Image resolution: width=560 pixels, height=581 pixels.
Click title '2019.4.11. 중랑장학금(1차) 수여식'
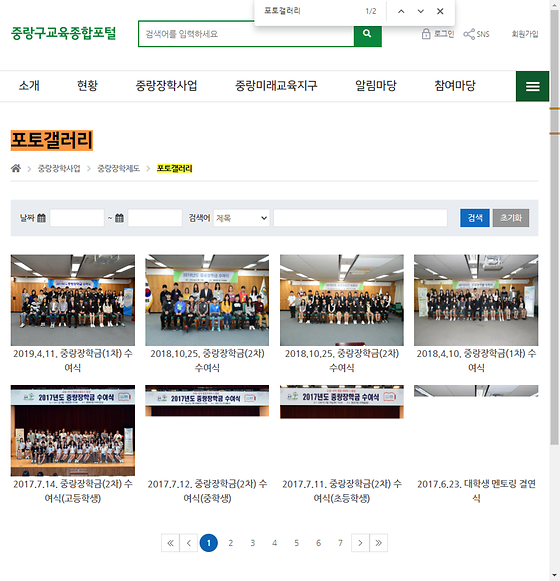pyautogui.click(x=73, y=361)
